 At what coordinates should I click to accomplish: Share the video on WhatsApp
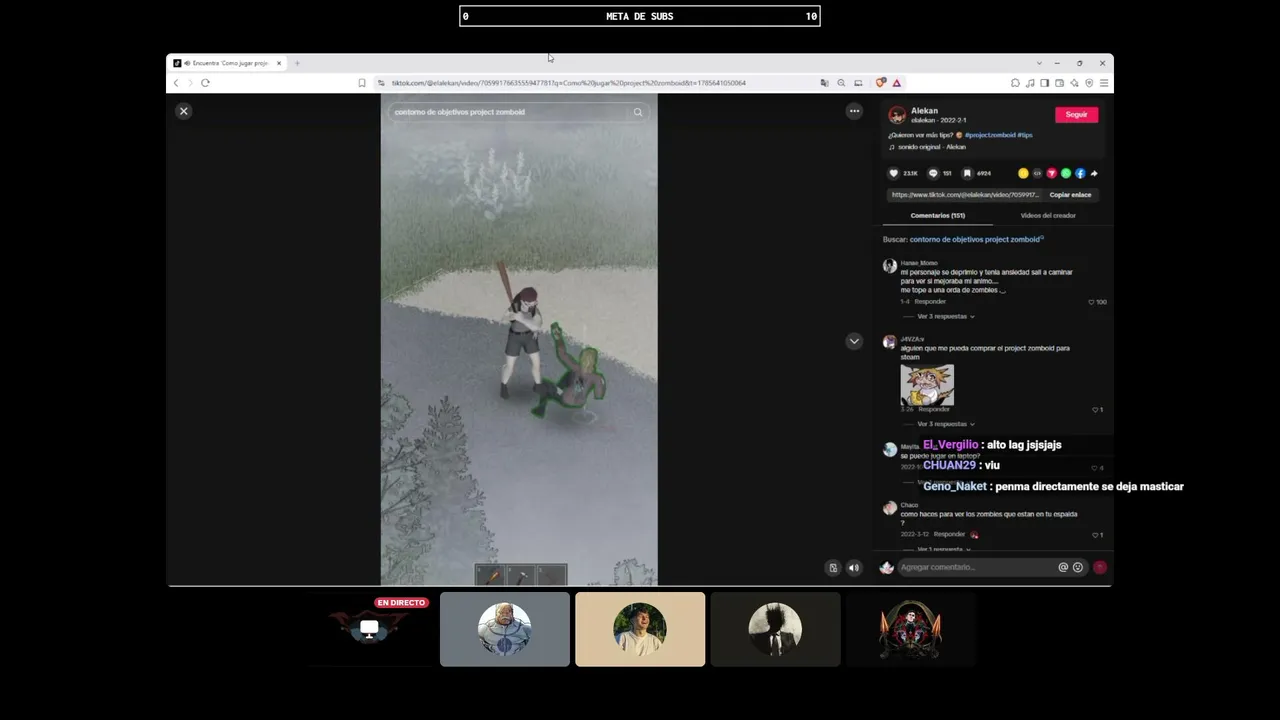pos(1066,173)
